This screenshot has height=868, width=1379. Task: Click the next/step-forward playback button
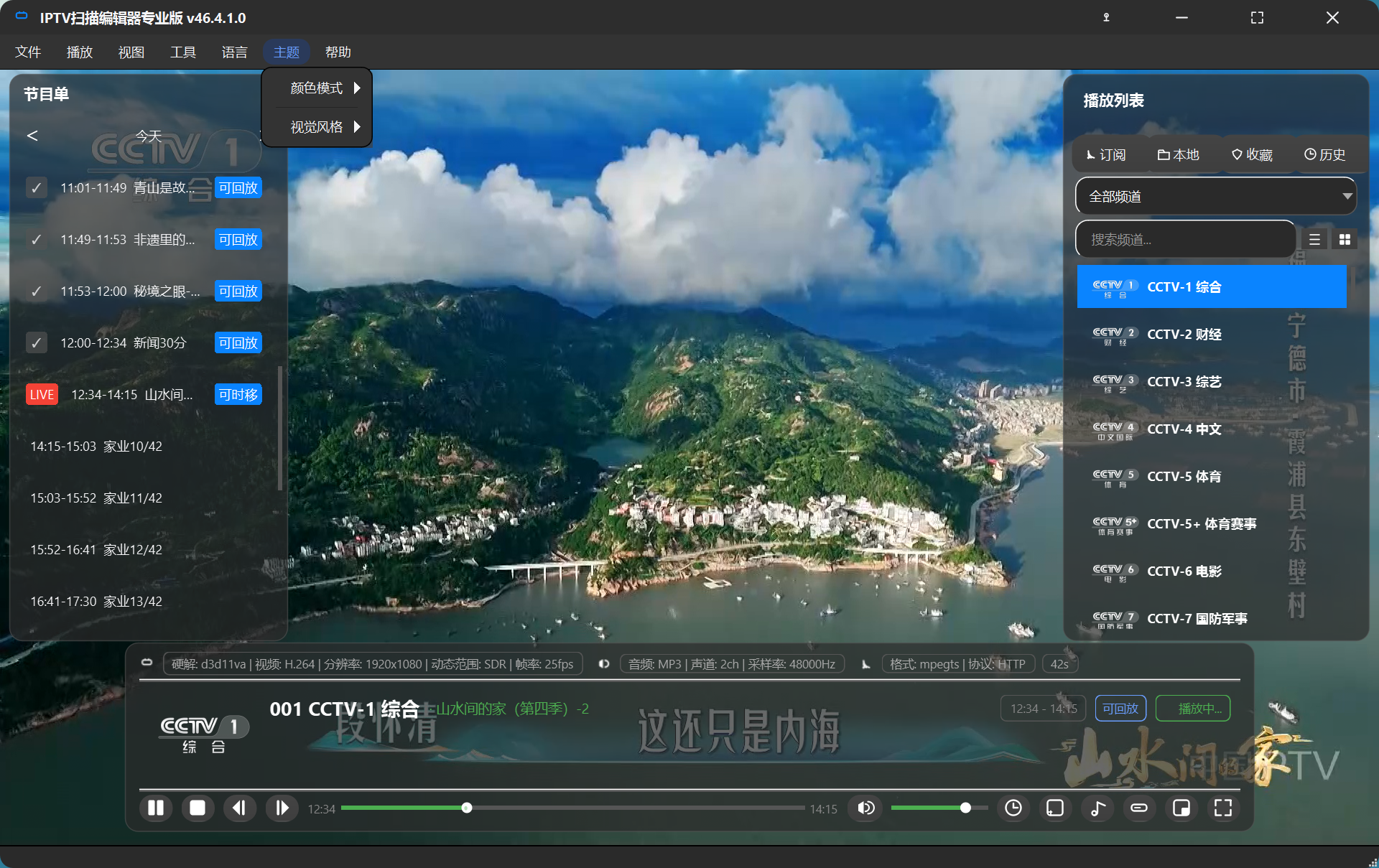click(282, 808)
